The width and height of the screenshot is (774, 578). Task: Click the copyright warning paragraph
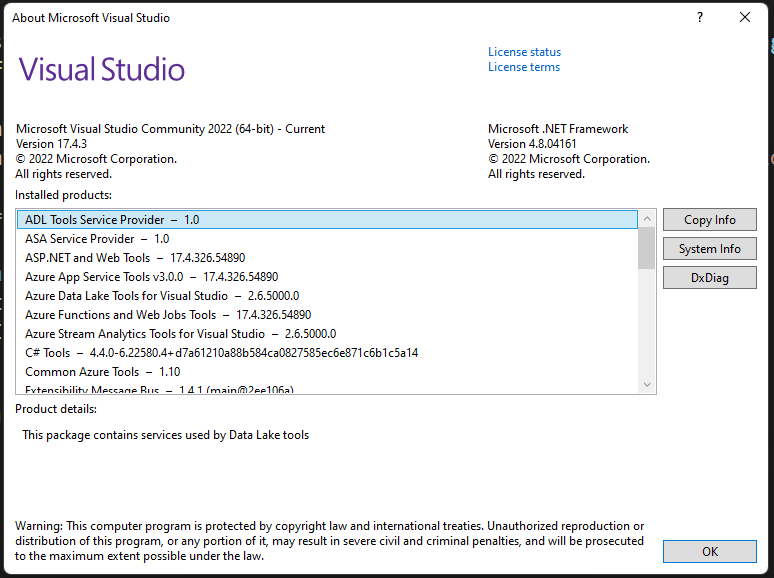[329, 541]
